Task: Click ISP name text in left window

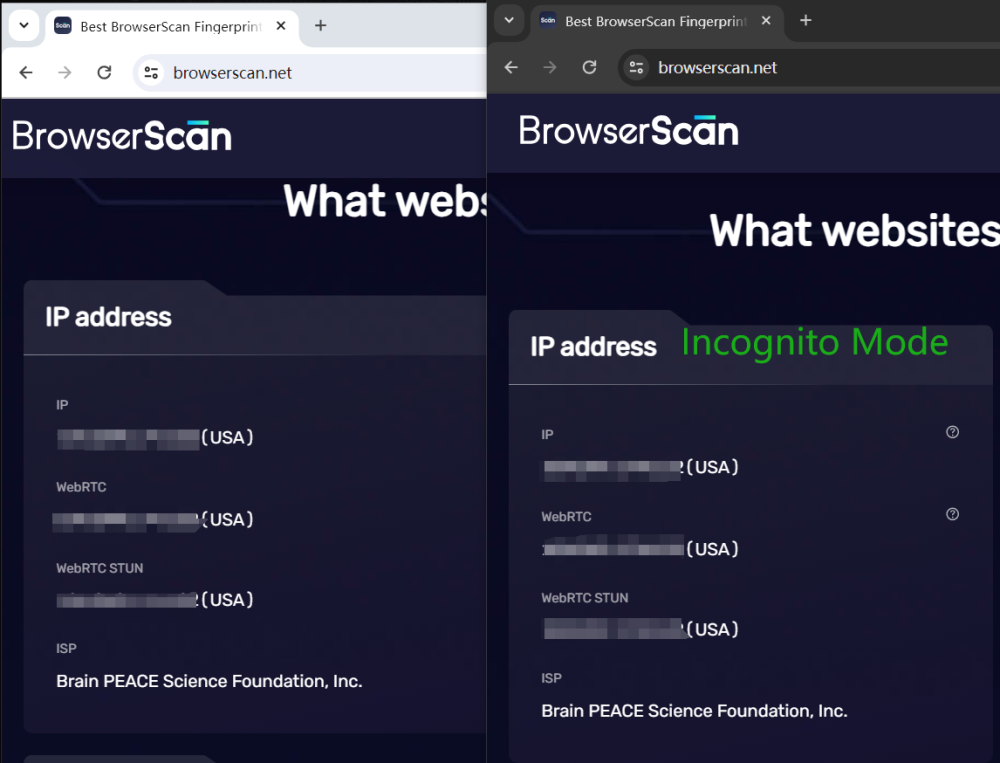Action: pos(209,681)
